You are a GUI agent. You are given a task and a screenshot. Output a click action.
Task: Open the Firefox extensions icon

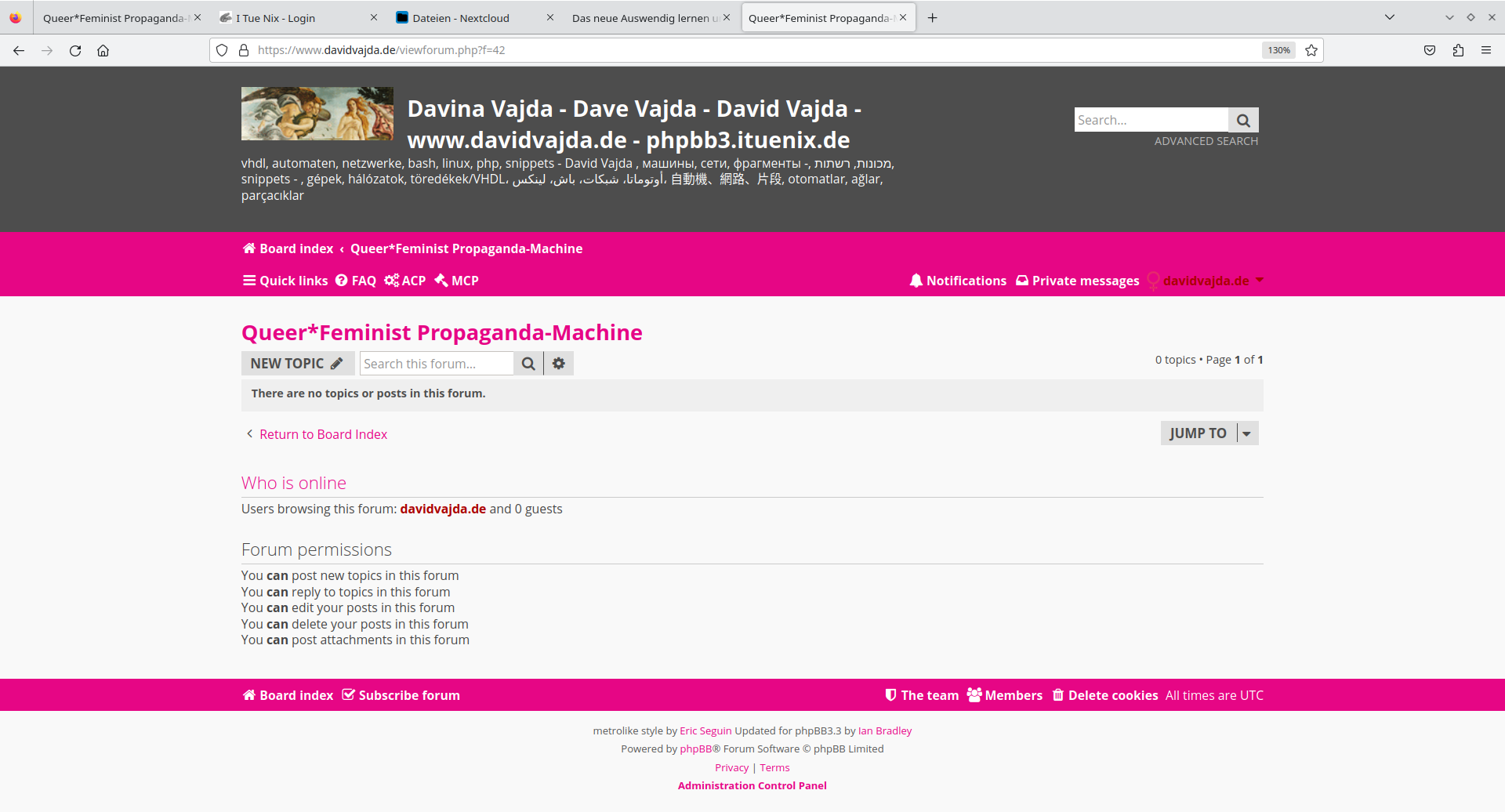click(x=1458, y=50)
